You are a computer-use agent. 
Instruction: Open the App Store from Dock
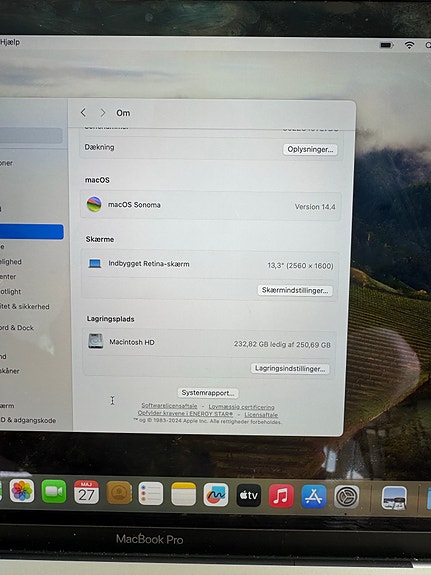(x=314, y=496)
